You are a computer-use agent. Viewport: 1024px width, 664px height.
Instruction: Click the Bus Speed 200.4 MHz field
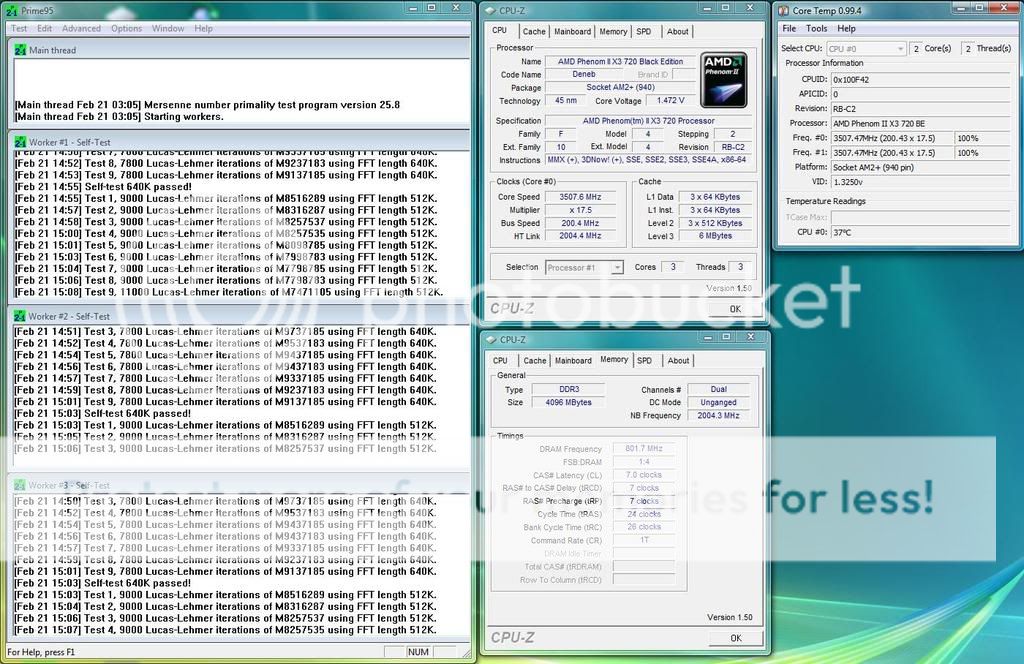tap(580, 223)
